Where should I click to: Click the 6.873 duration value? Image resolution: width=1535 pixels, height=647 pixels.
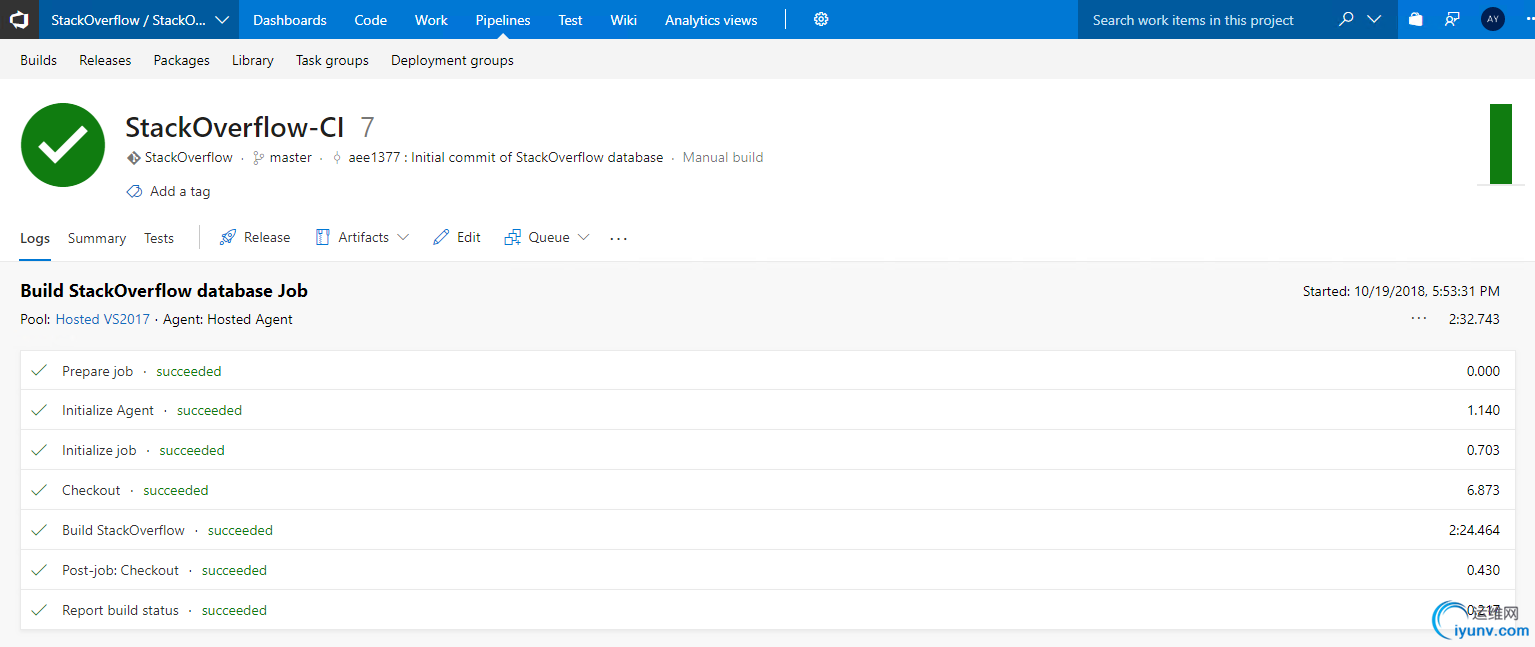pyautogui.click(x=1483, y=491)
